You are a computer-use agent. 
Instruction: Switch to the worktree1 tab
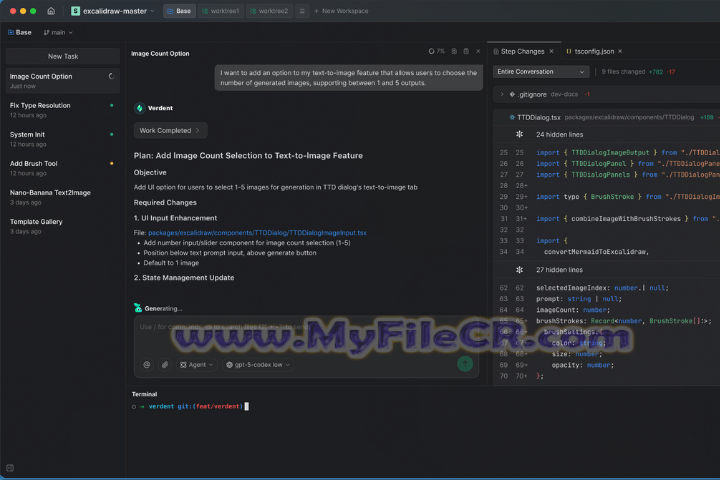pyautogui.click(x=221, y=11)
